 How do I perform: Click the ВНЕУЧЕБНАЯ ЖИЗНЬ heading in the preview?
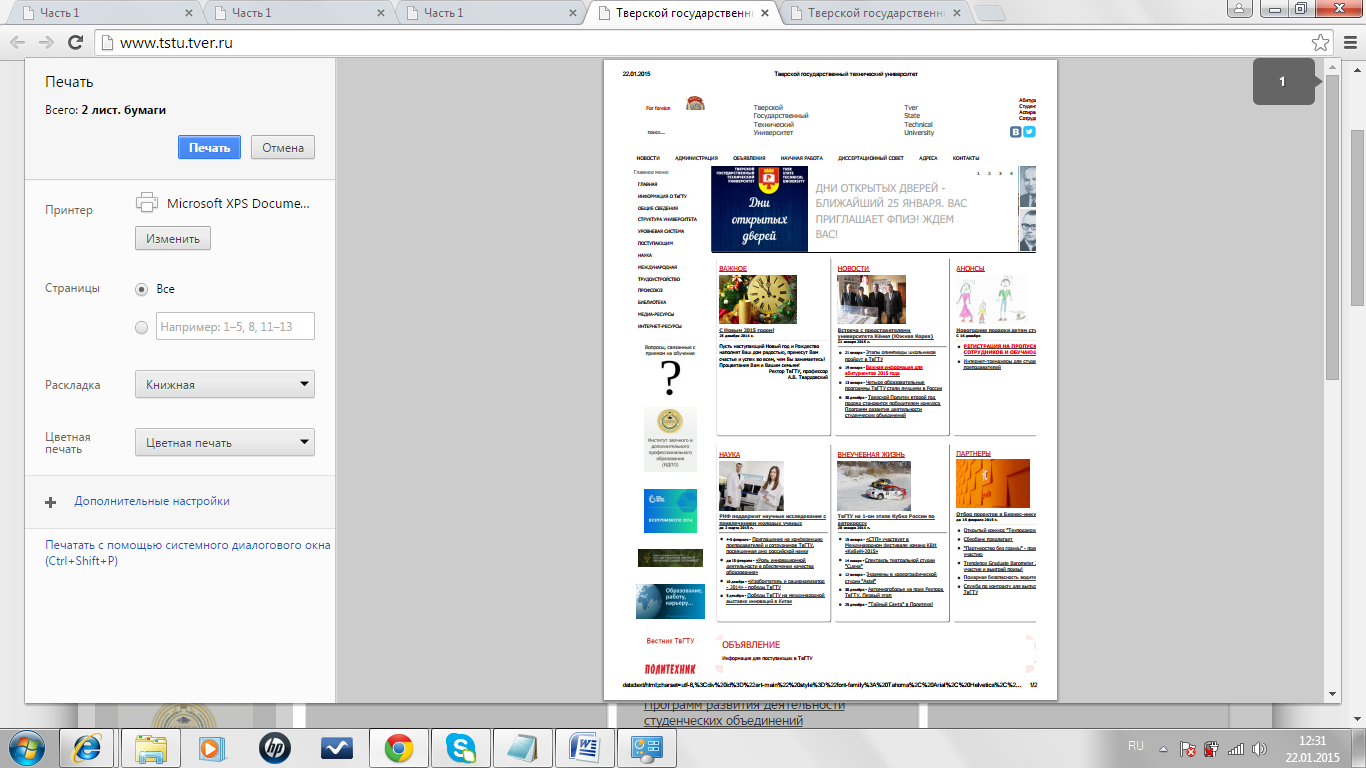(871, 454)
